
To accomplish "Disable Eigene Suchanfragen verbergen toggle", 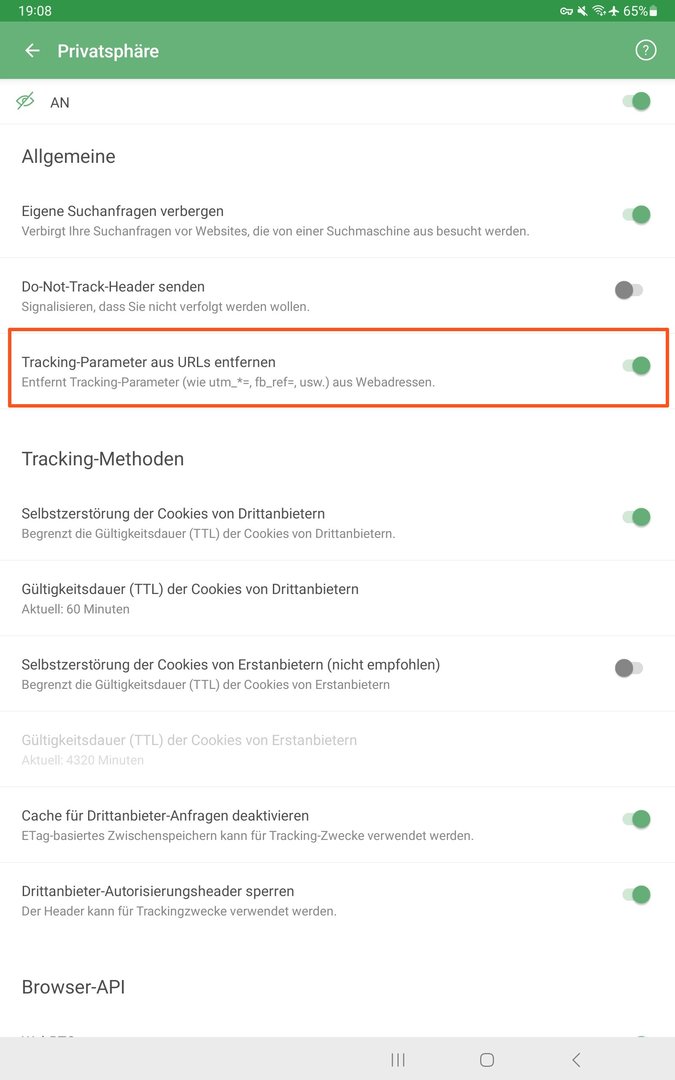I will point(636,214).
